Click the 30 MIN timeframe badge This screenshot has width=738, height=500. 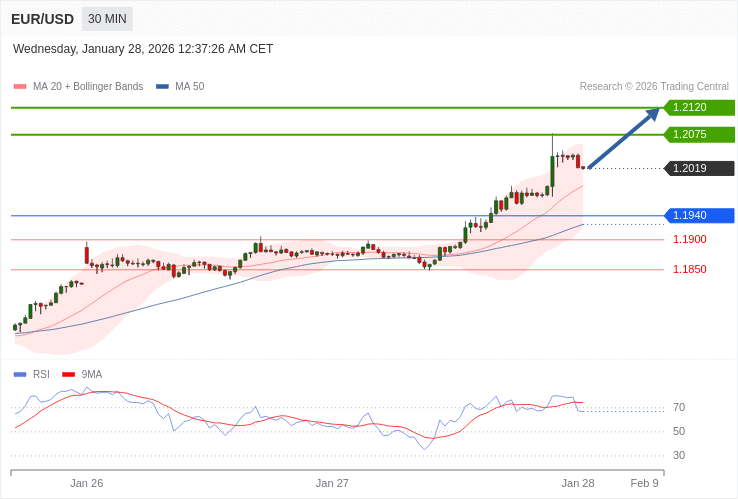point(107,19)
